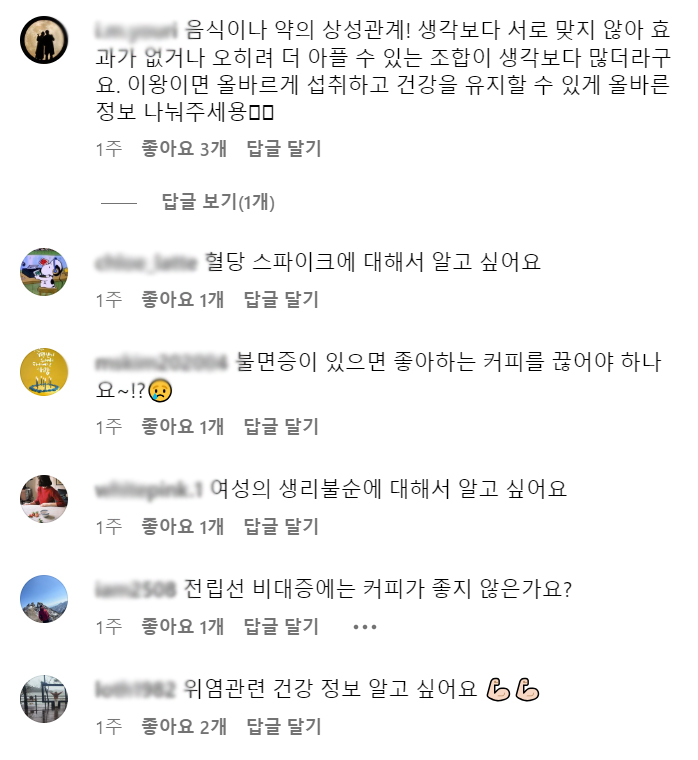
Task: Open the blurred username on the 위염관련 comment
Action: (135, 689)
